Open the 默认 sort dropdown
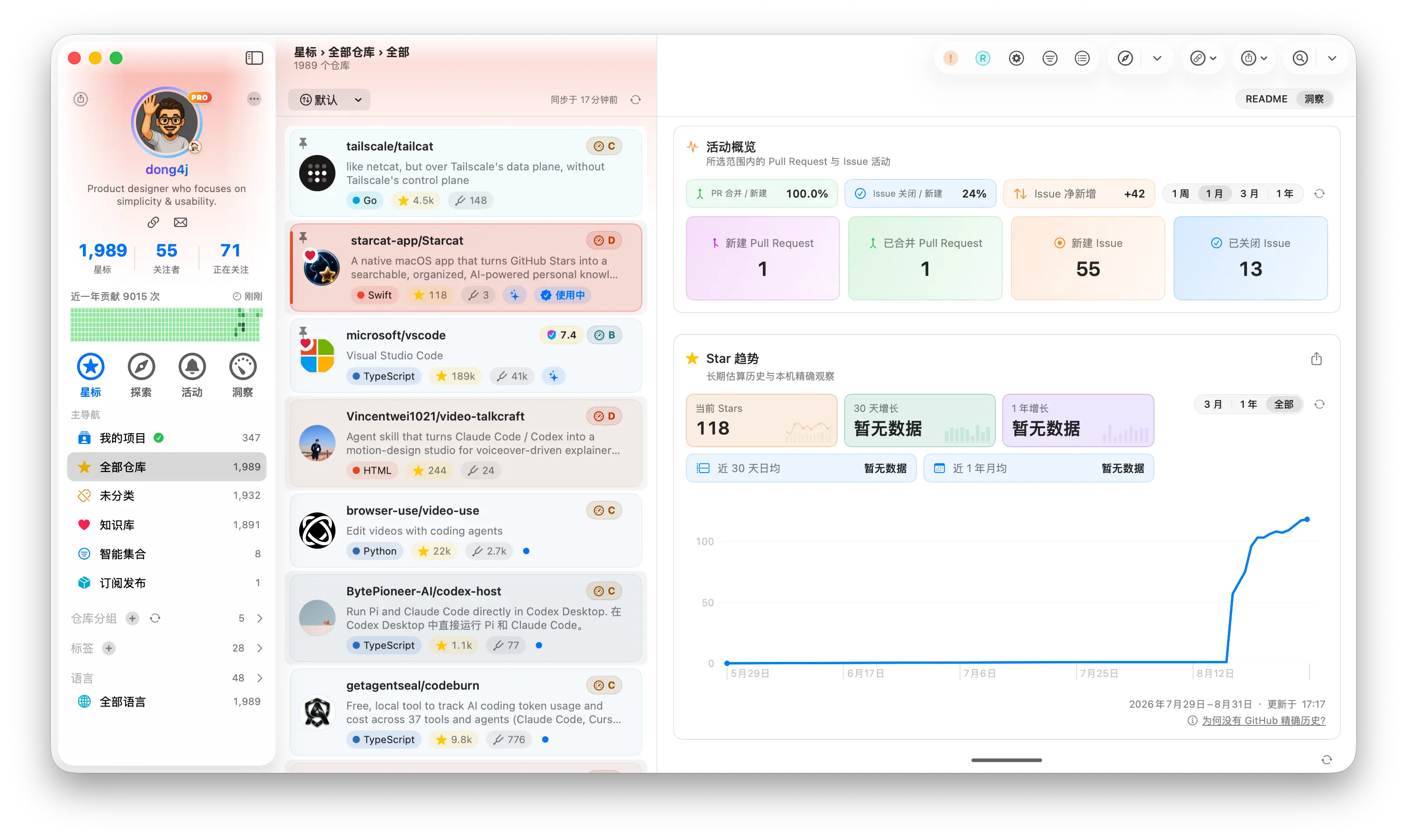Screen dimensions: 1407x840 pyautogui.click(x=330, y=100)
